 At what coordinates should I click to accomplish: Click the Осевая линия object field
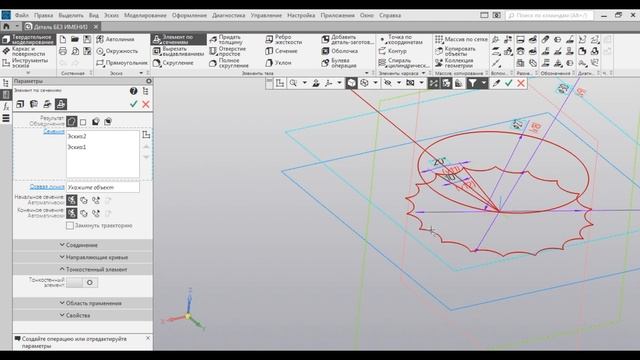[102, 187]
